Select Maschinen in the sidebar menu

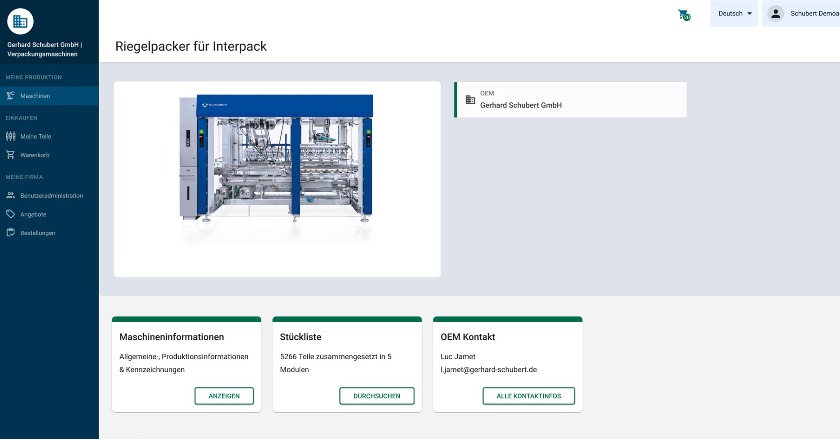[x=36, y=96]
